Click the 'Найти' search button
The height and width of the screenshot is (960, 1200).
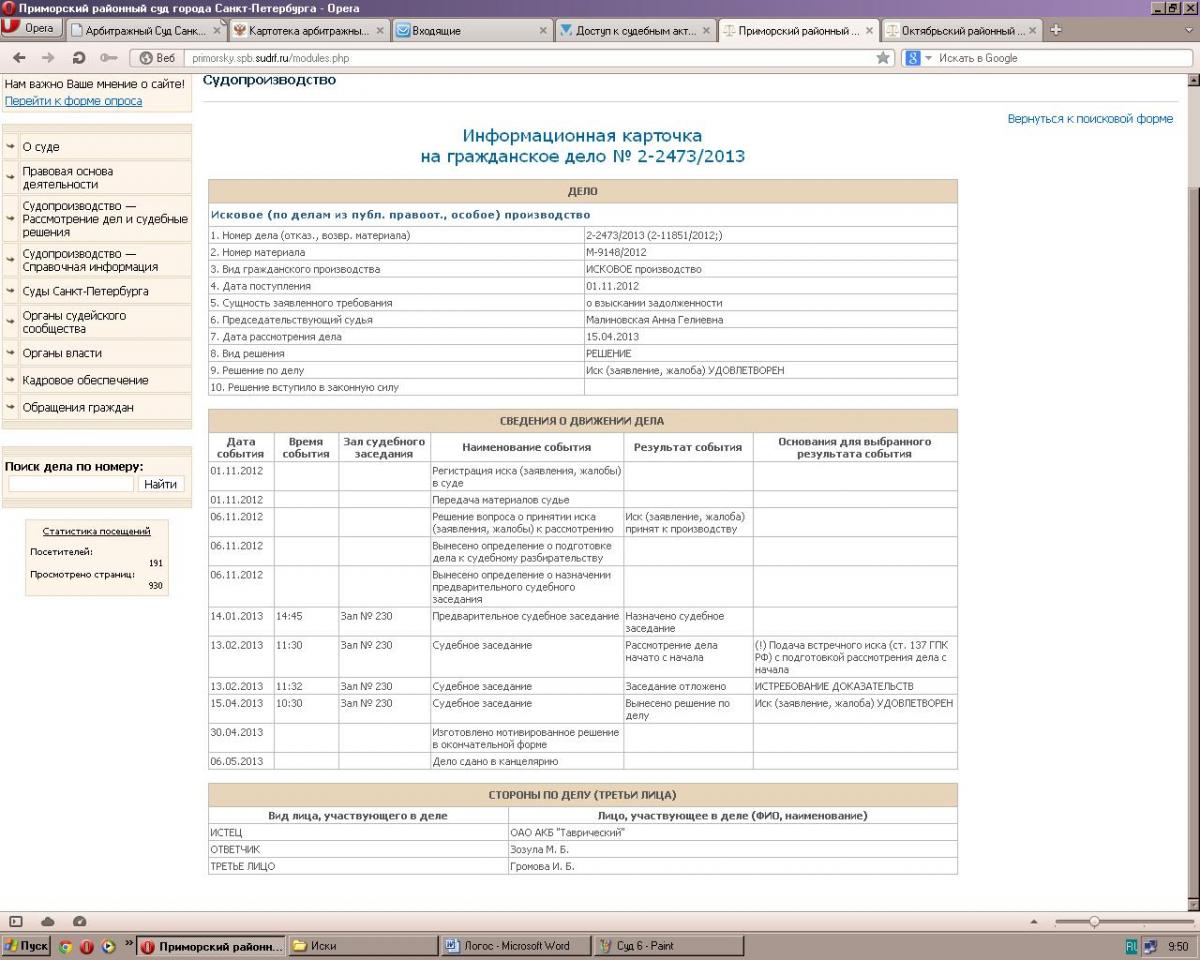pyautogui.click(x=160, y=484)
